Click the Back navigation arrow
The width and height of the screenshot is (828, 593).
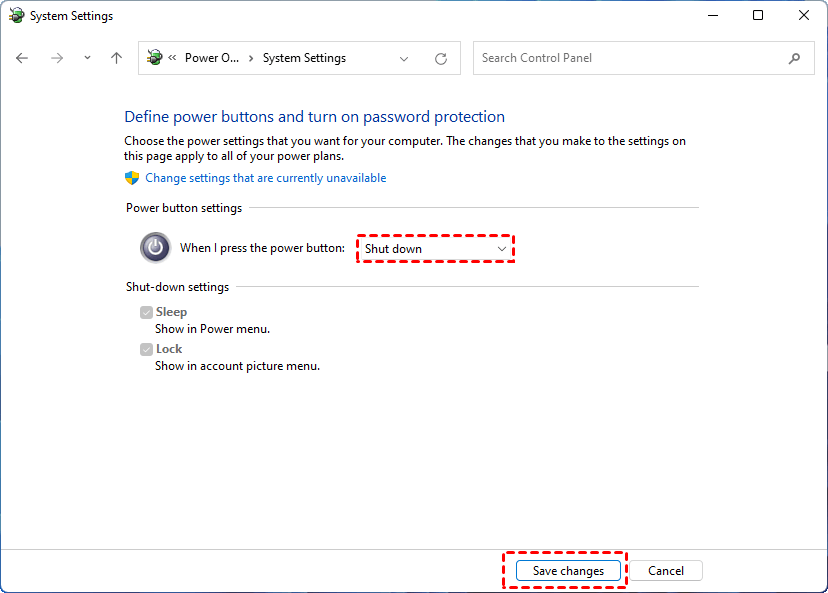point(23,58)
